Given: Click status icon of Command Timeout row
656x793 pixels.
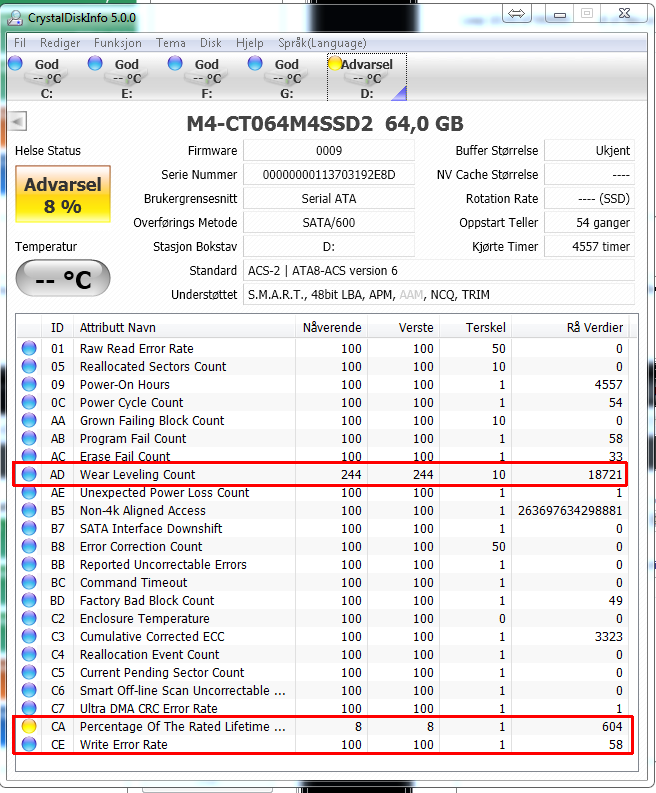Looking at the screenshot, I should pyautogui.click(x=29, y=582).
